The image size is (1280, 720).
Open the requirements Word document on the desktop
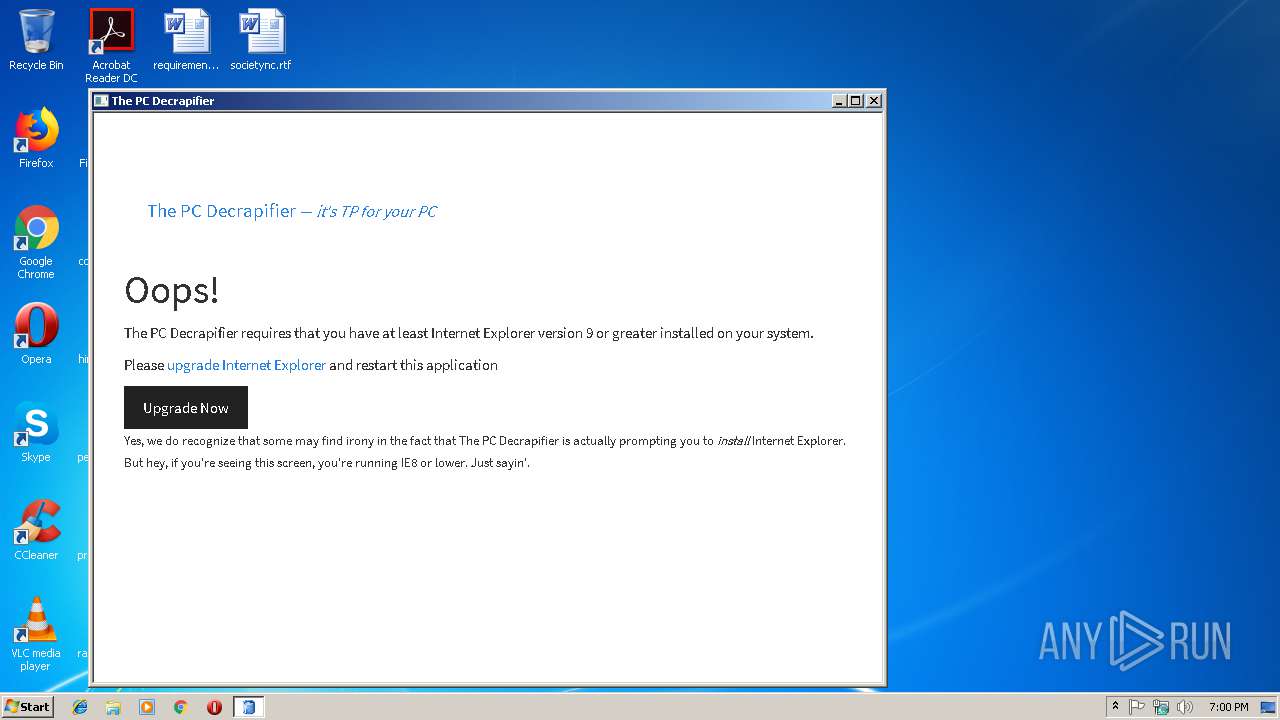click(186, 40)
